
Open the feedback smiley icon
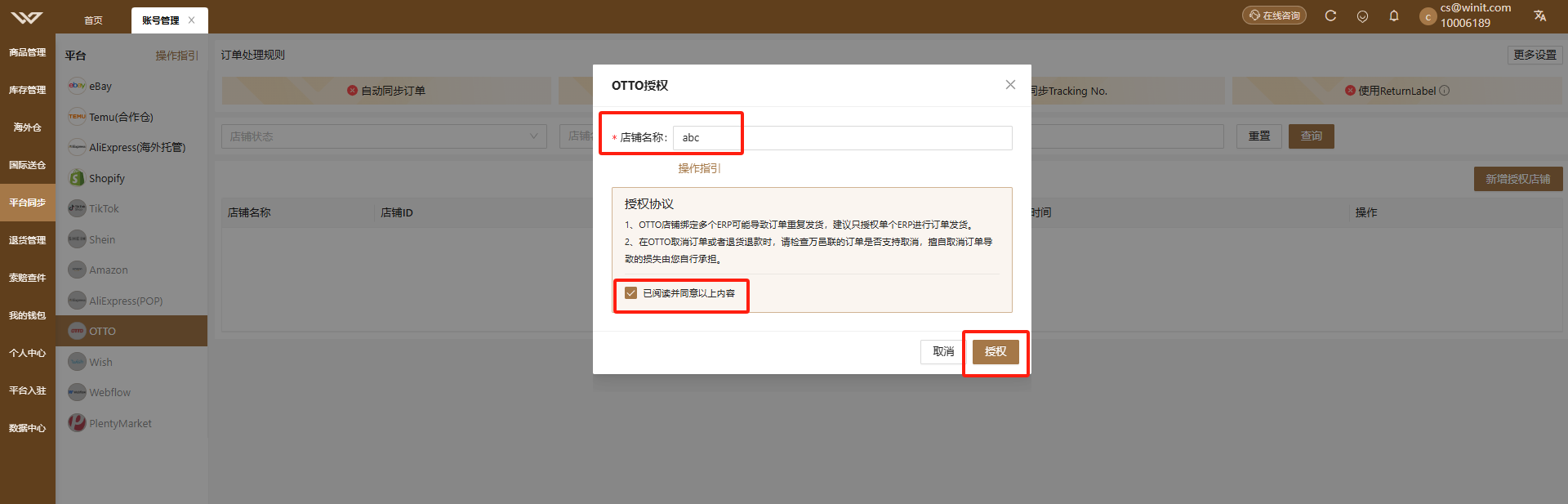1362,16
